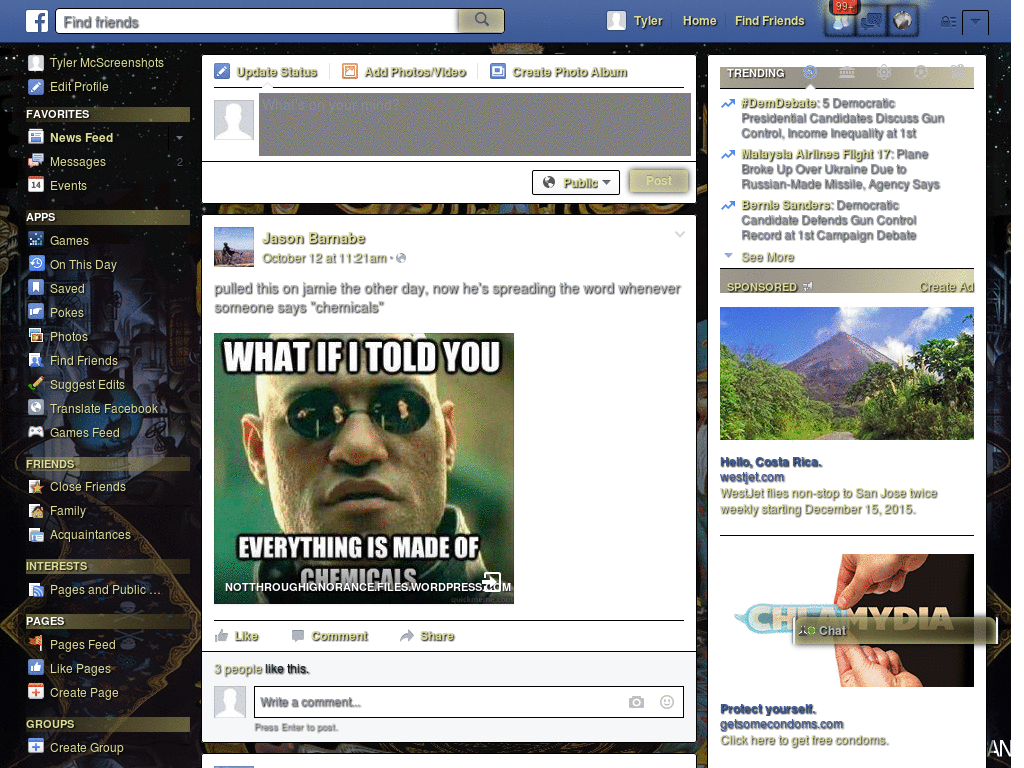
Task: Click the Pokes sidebar icon
Action: [x=36, y=312]
